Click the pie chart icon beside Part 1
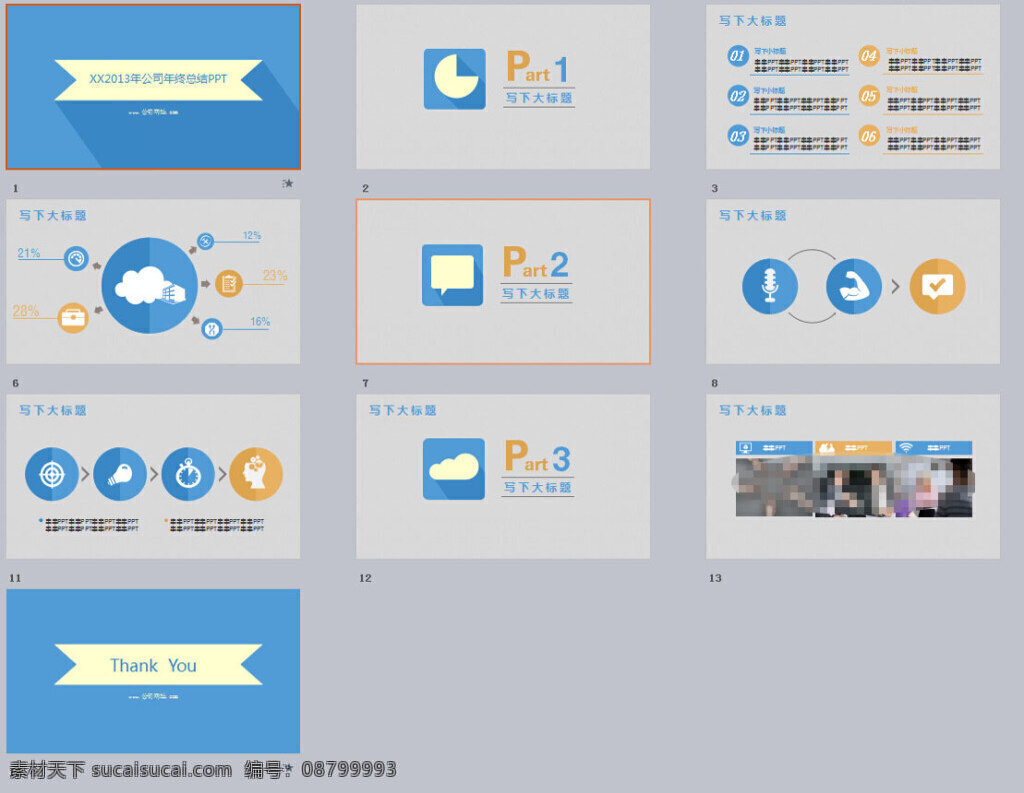 pyautogui.click(x=455, y=78)
